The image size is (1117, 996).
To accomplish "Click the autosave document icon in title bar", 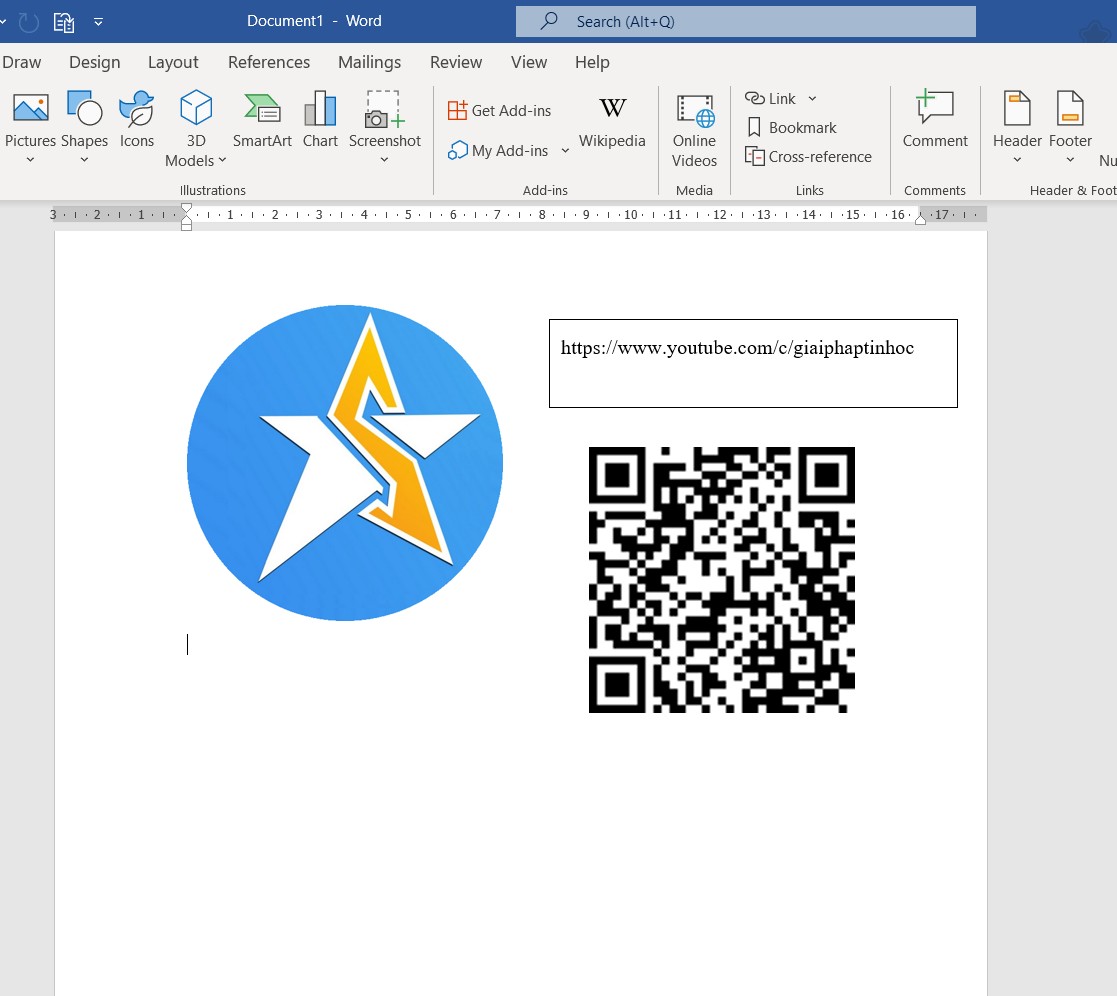I will (64, 22).
